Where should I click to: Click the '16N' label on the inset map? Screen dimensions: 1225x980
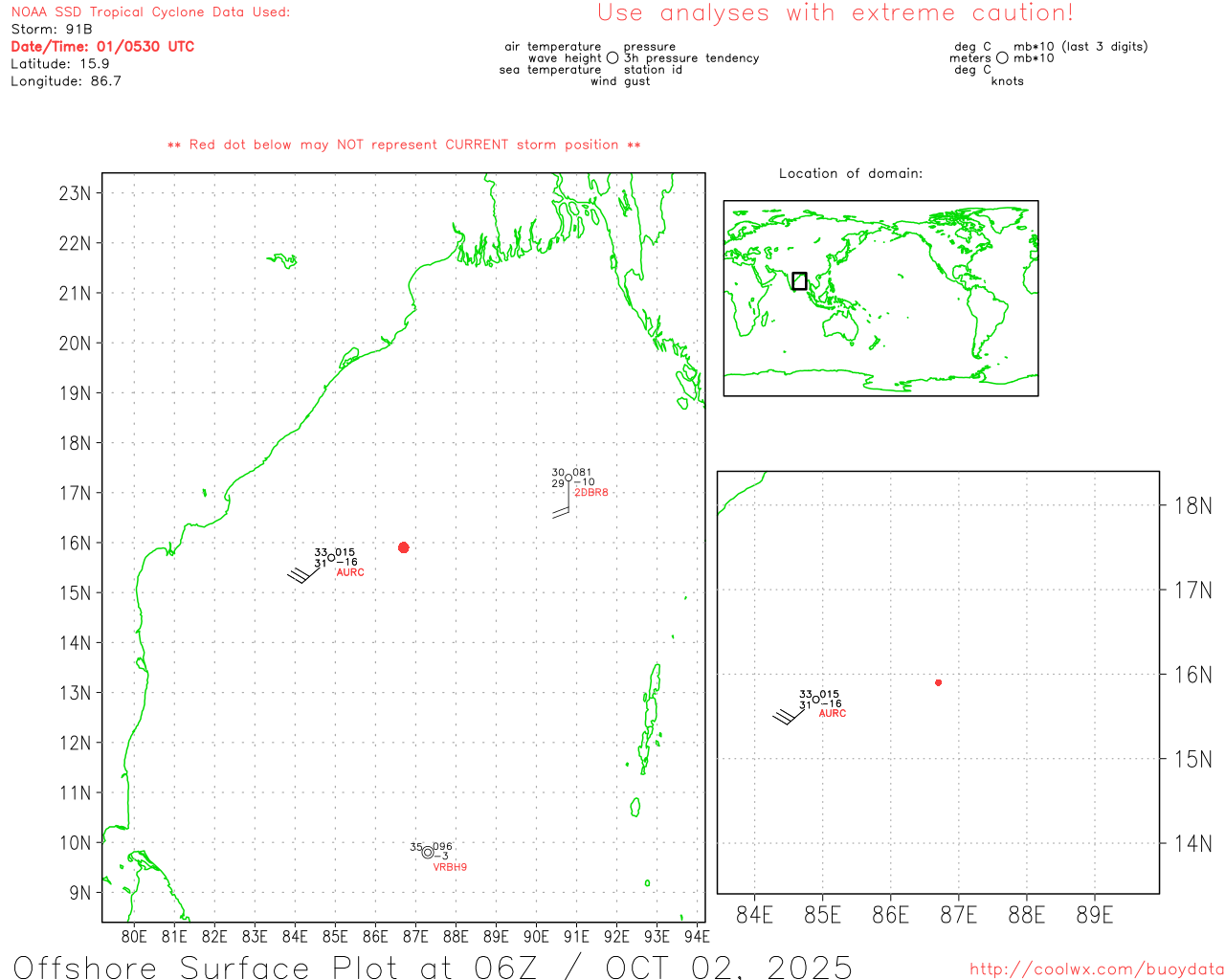[x=1193, y=675]
